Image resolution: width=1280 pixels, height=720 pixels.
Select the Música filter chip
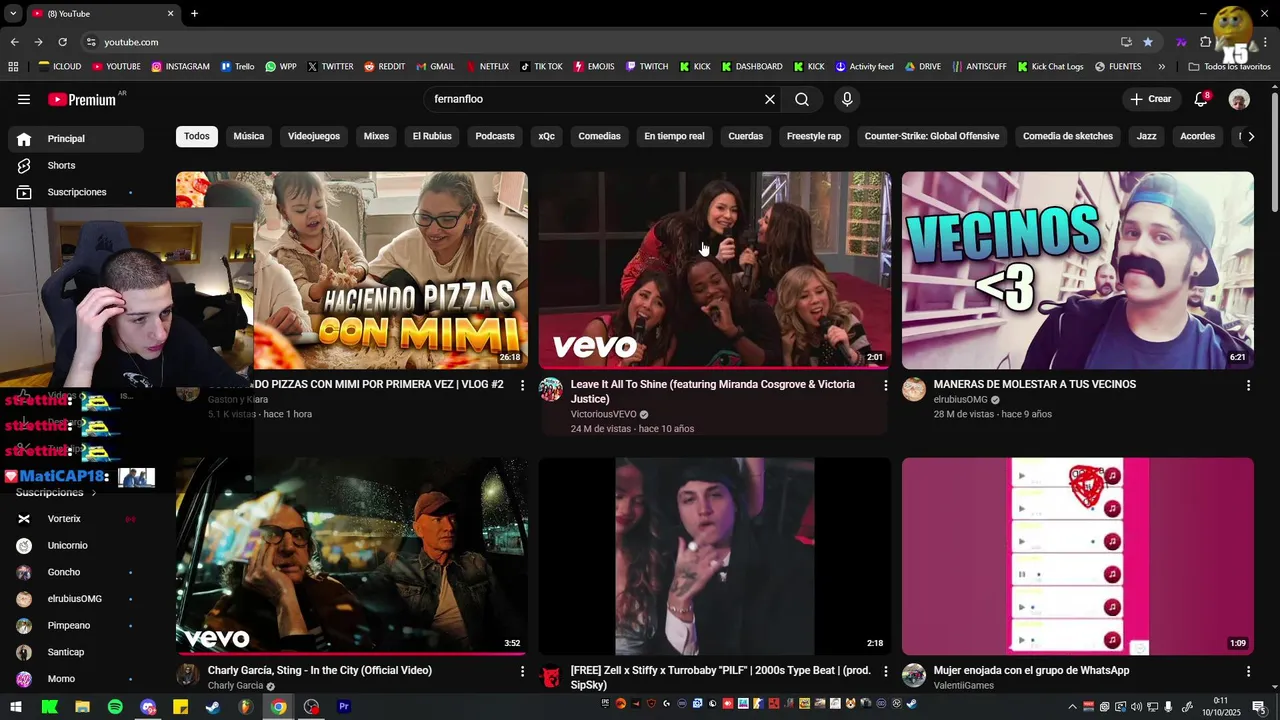(249, 136)
